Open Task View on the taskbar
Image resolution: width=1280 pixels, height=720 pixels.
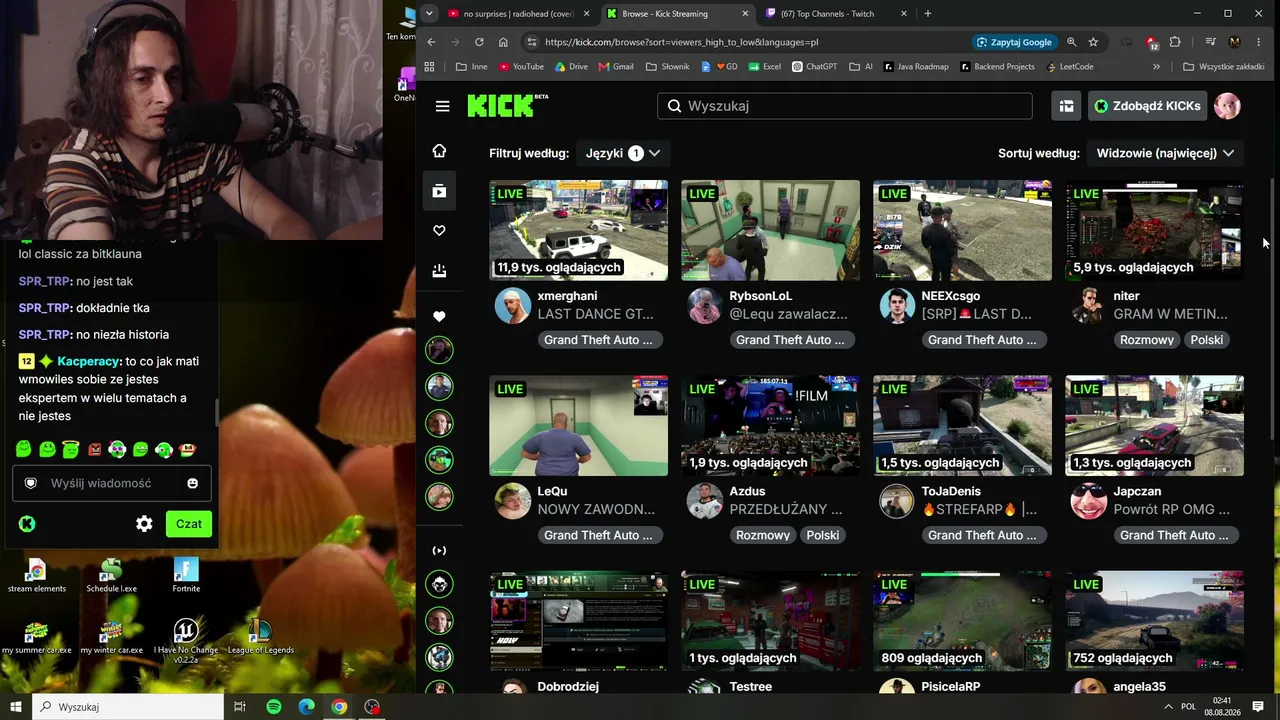240,707
